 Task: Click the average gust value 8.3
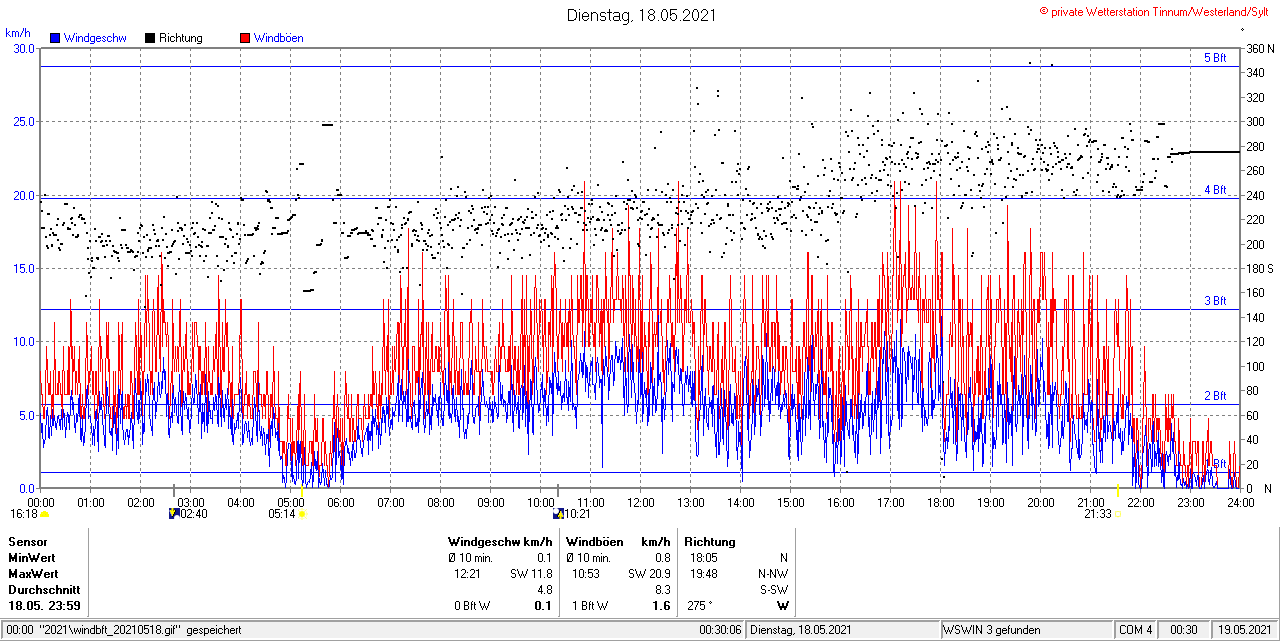tap(662, 590)
